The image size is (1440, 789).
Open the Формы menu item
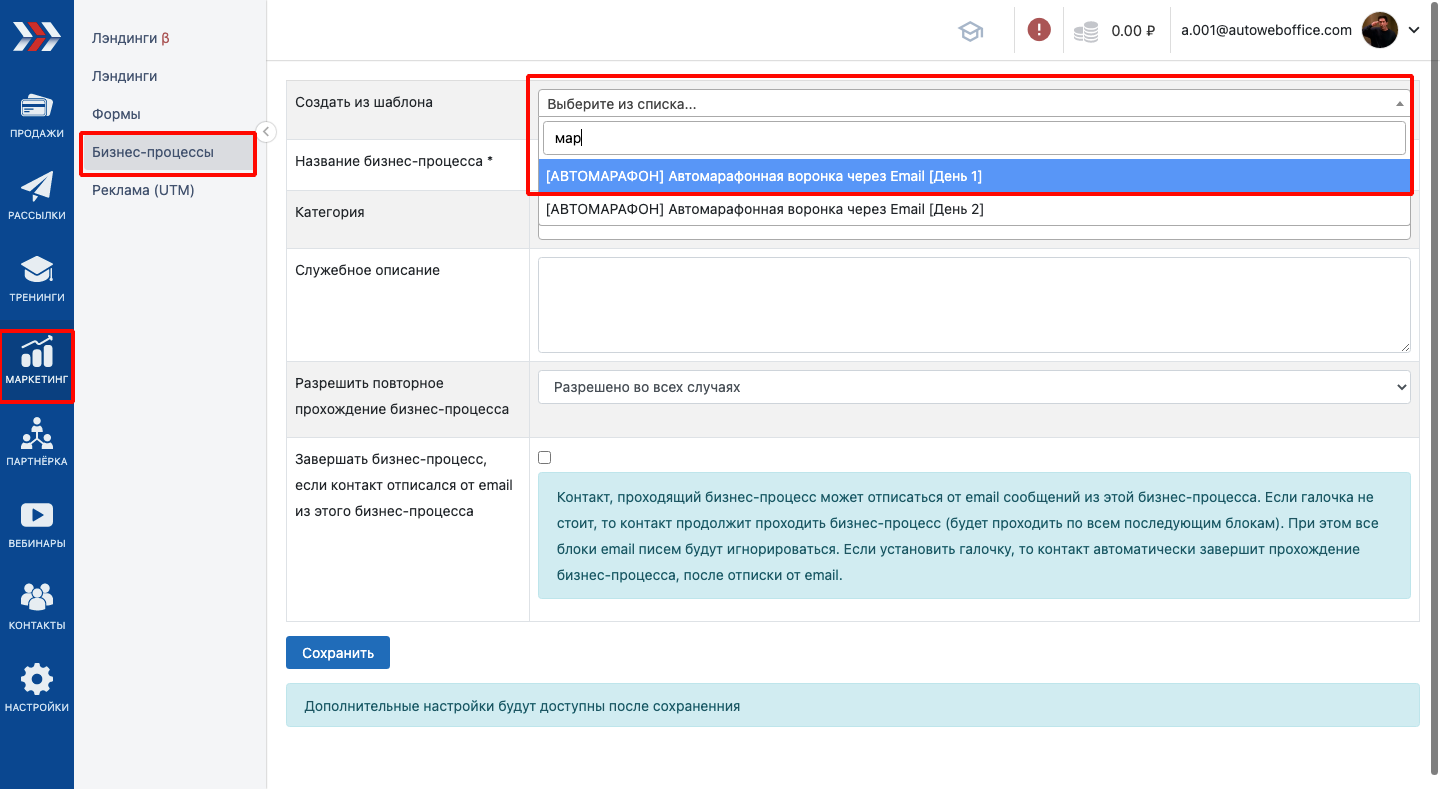point(116,114)
